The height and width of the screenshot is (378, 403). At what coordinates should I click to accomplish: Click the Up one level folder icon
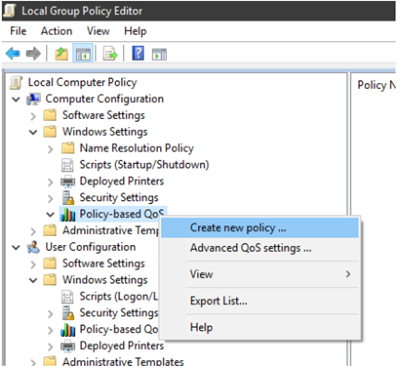coord(61,53)
